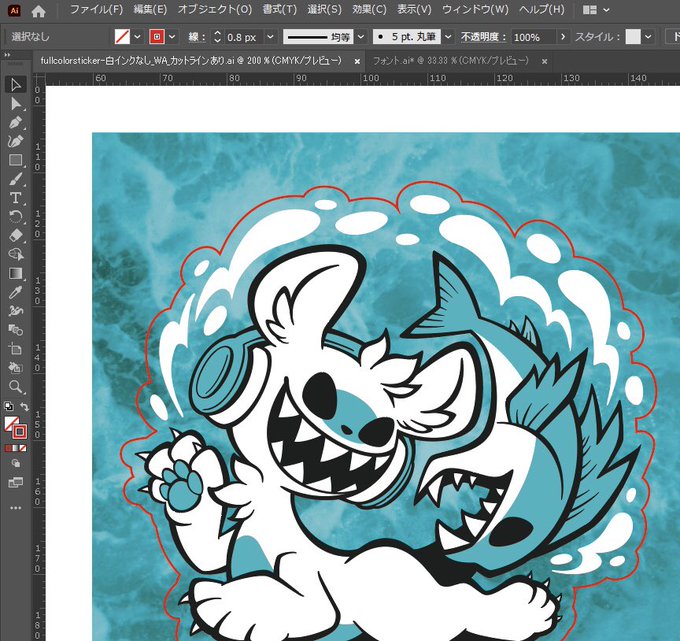Click the toolbar fill box
Image resolution: width=680 pixels, height=641 pixels.
(10, 423)
